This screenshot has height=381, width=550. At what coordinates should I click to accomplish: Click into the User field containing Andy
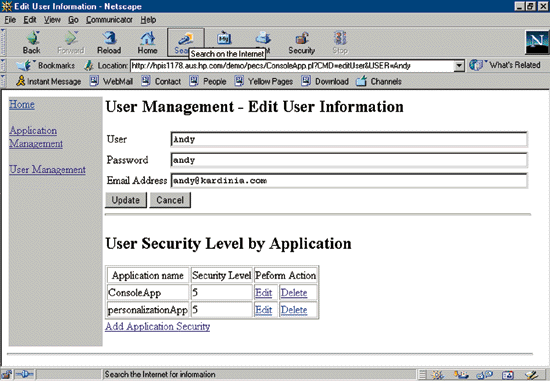pyautogui.click(x=349, y=139)
